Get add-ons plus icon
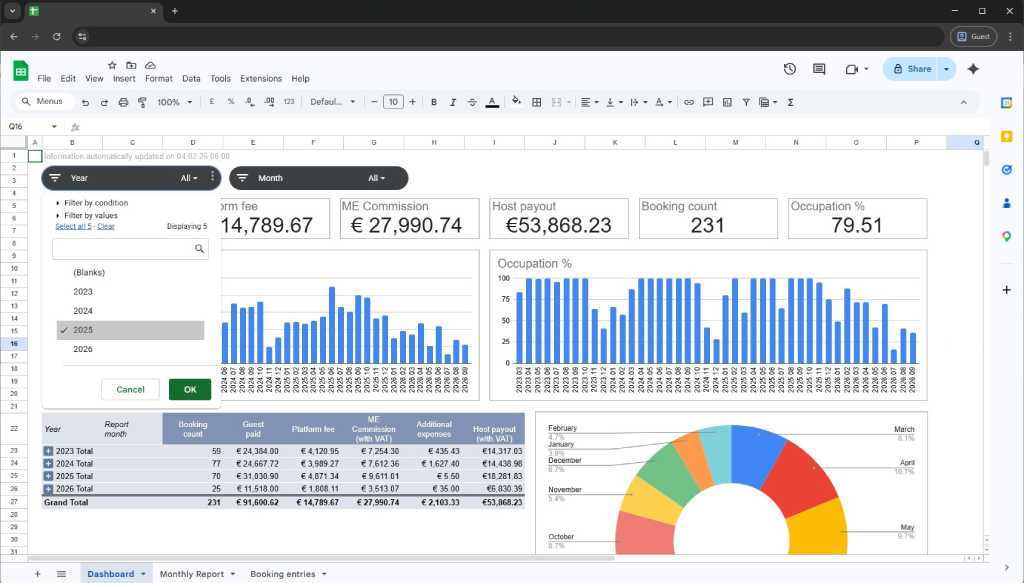This screenshot has height=583, width=1024. (x=1006, y=289)
